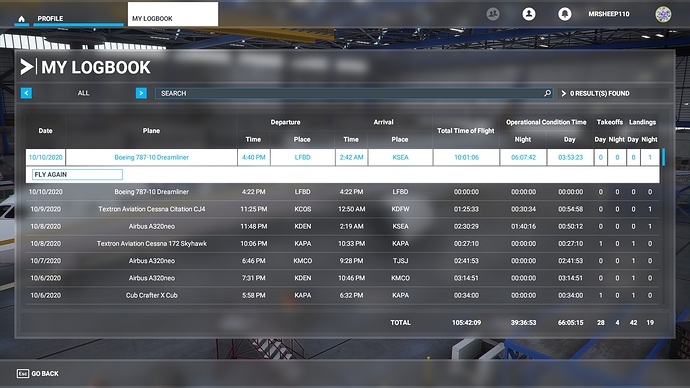This screenshot has width=690, height=388.
Task: Select the Airbus A320neo KMCO to TJSJ row
Action: coord(342,260)
